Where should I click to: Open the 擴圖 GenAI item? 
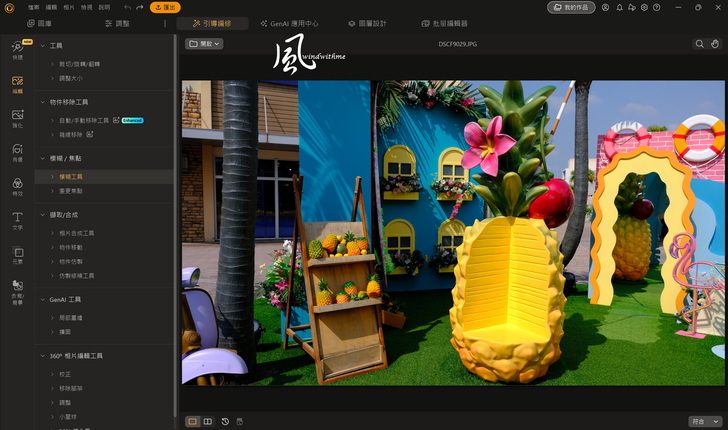pyautogui.click(x=65, y=332)
